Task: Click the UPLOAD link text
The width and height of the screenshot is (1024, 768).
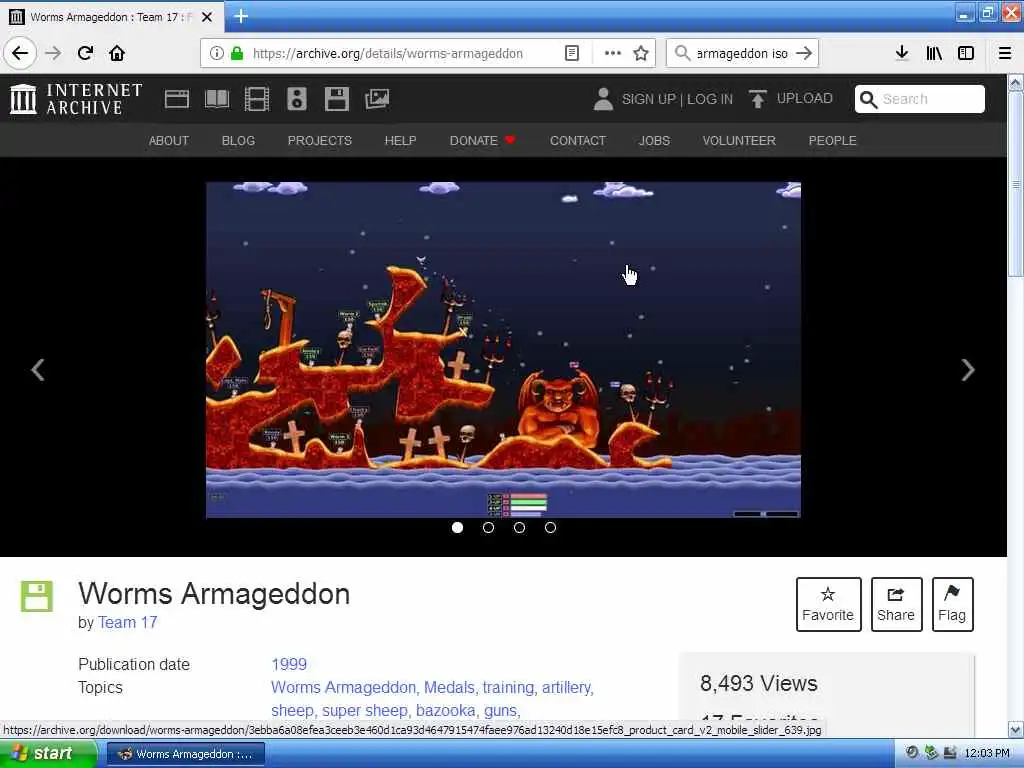Action: point(805,99)
